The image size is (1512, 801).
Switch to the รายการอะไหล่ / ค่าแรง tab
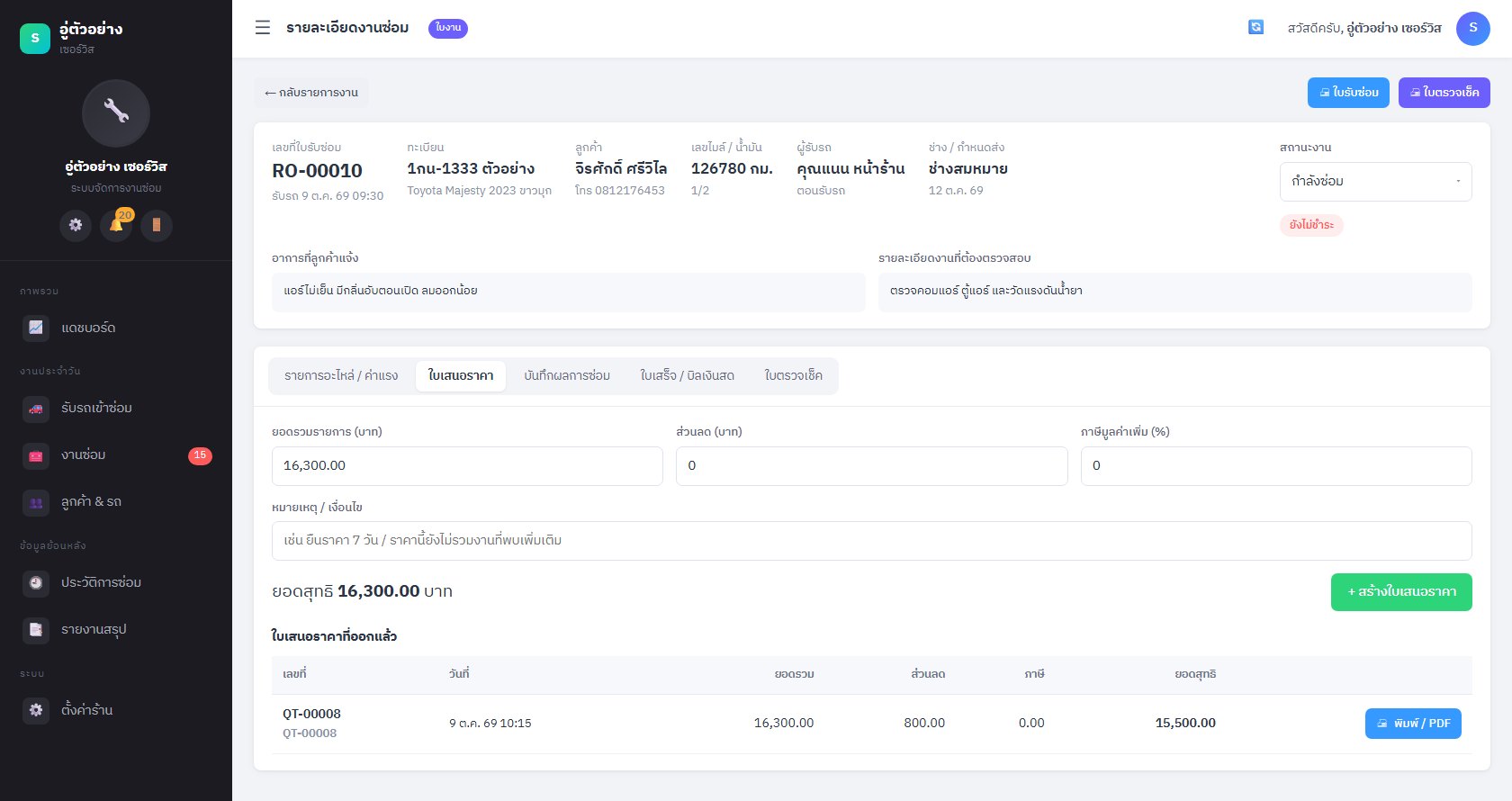coord(341,376)
